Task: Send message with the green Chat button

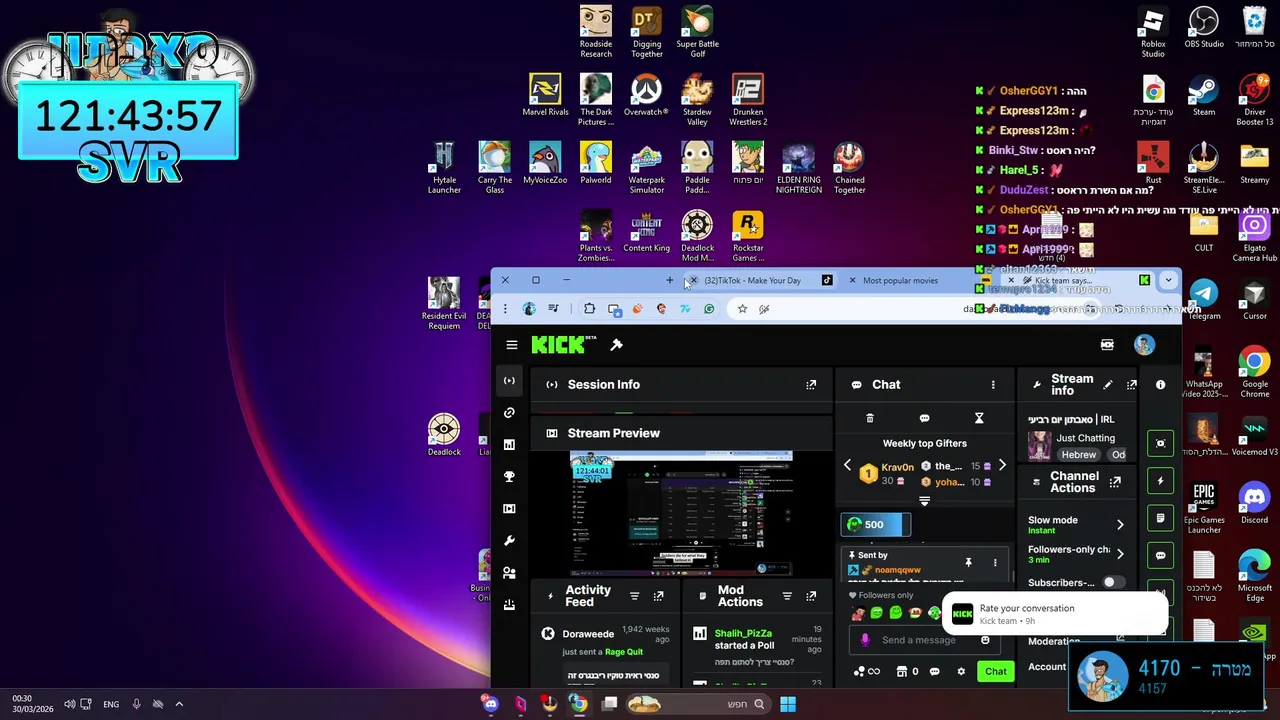Action: 995,671
